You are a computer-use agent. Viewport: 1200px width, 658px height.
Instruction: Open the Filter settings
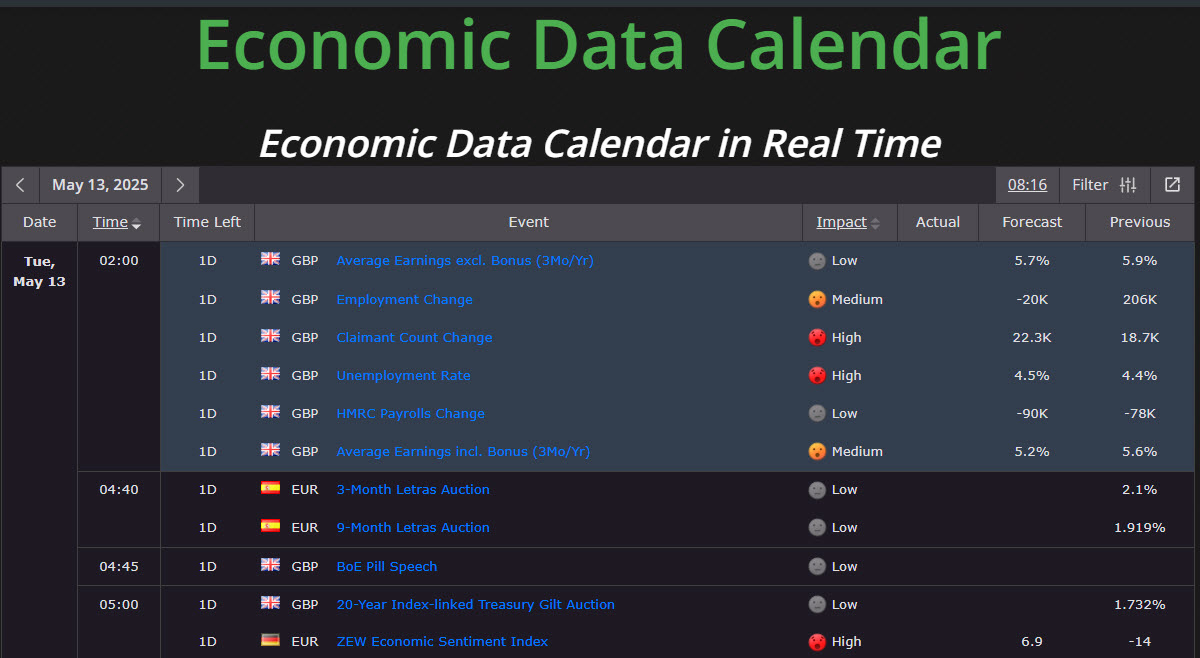tap(1104, 185)
